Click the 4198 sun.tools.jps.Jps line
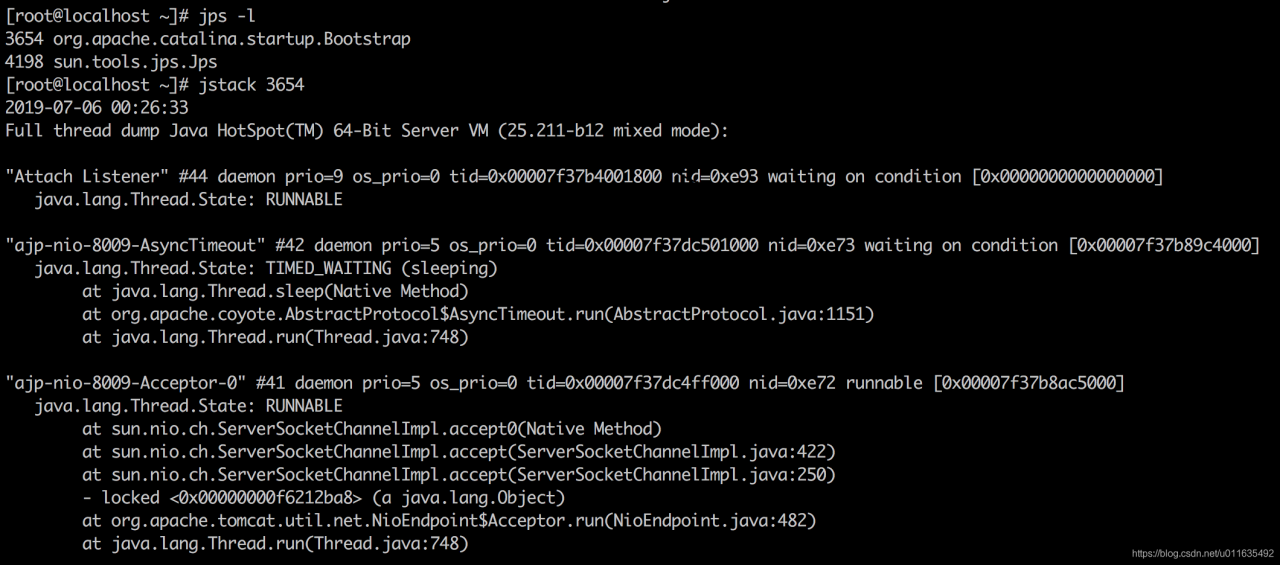Screen dimensions: 1280x565 [111, 62]
